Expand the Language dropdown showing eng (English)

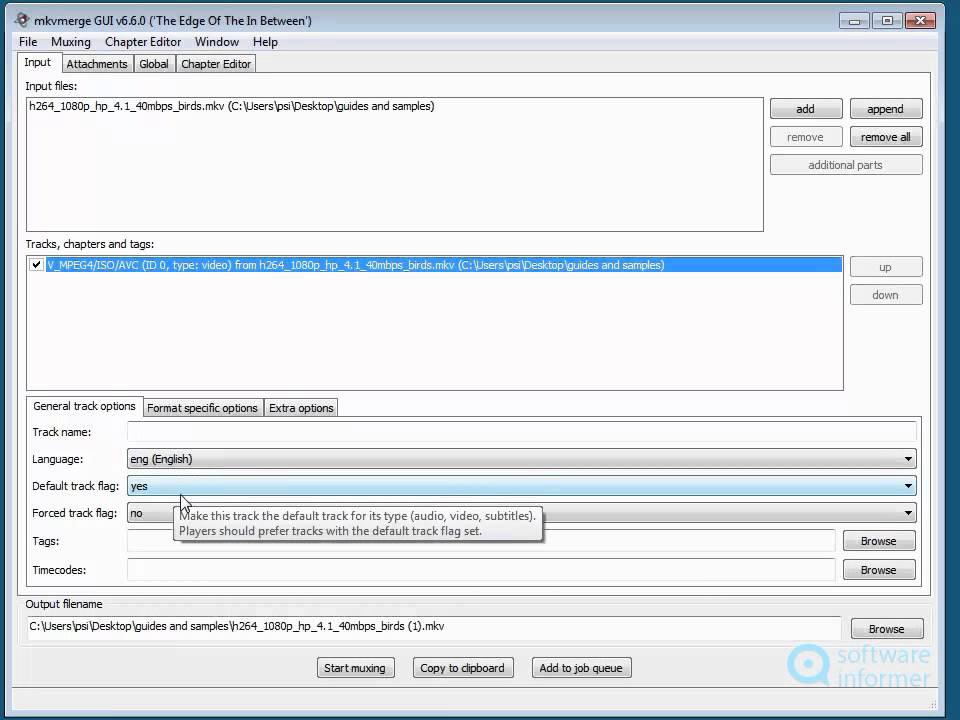[522, 459]
